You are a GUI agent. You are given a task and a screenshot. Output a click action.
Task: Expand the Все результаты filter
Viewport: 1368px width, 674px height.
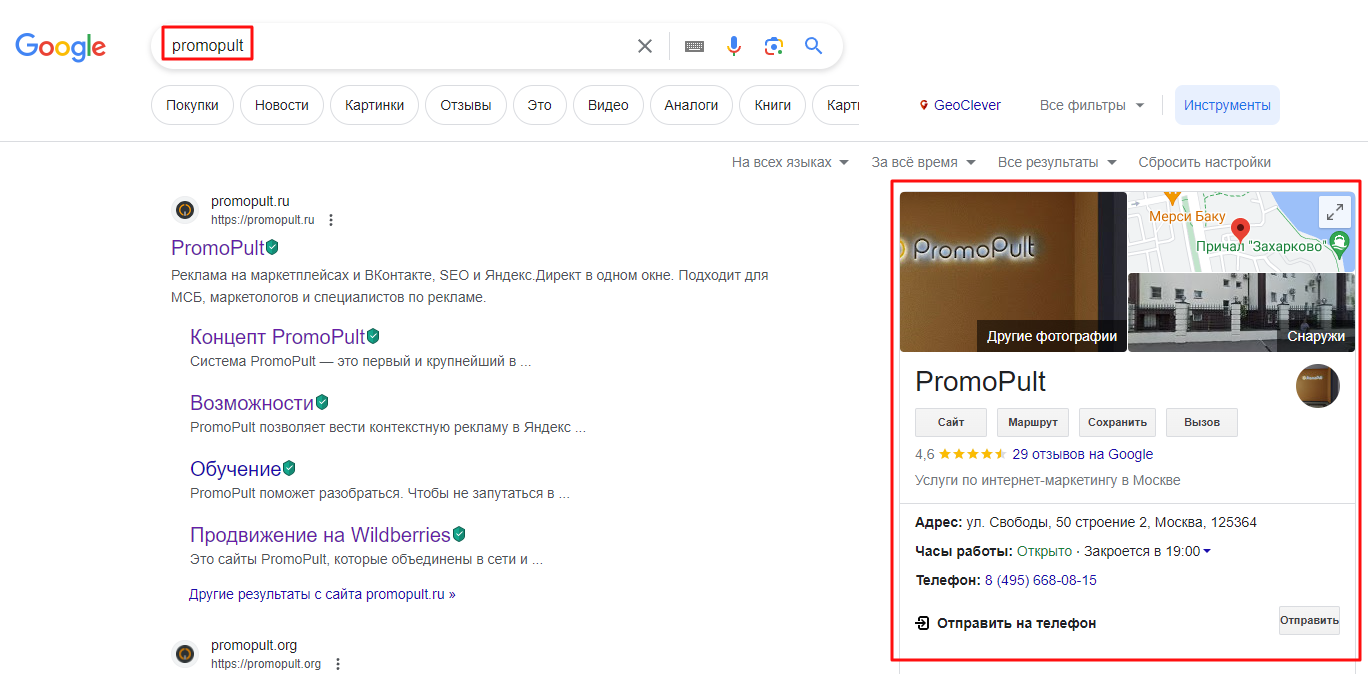(1056, 162)
